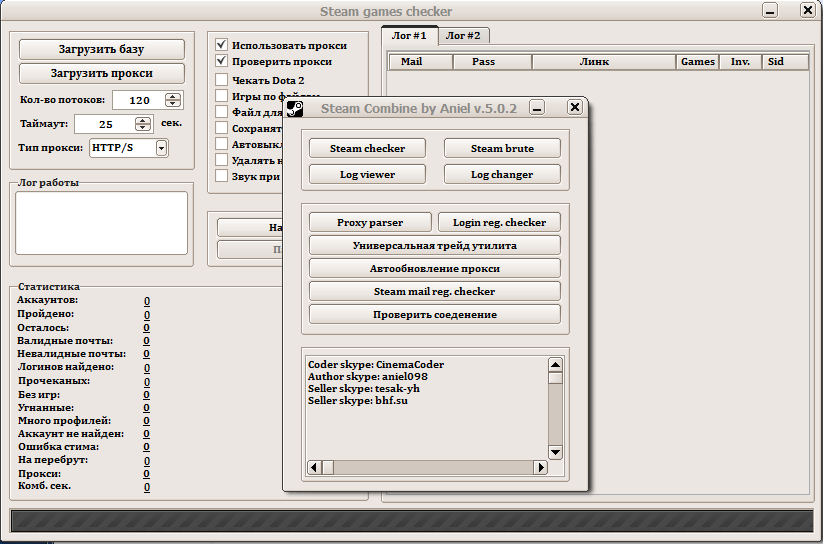Close the Steam Combine window
Viewport: 823px width, 544px height.
(575, 108)
